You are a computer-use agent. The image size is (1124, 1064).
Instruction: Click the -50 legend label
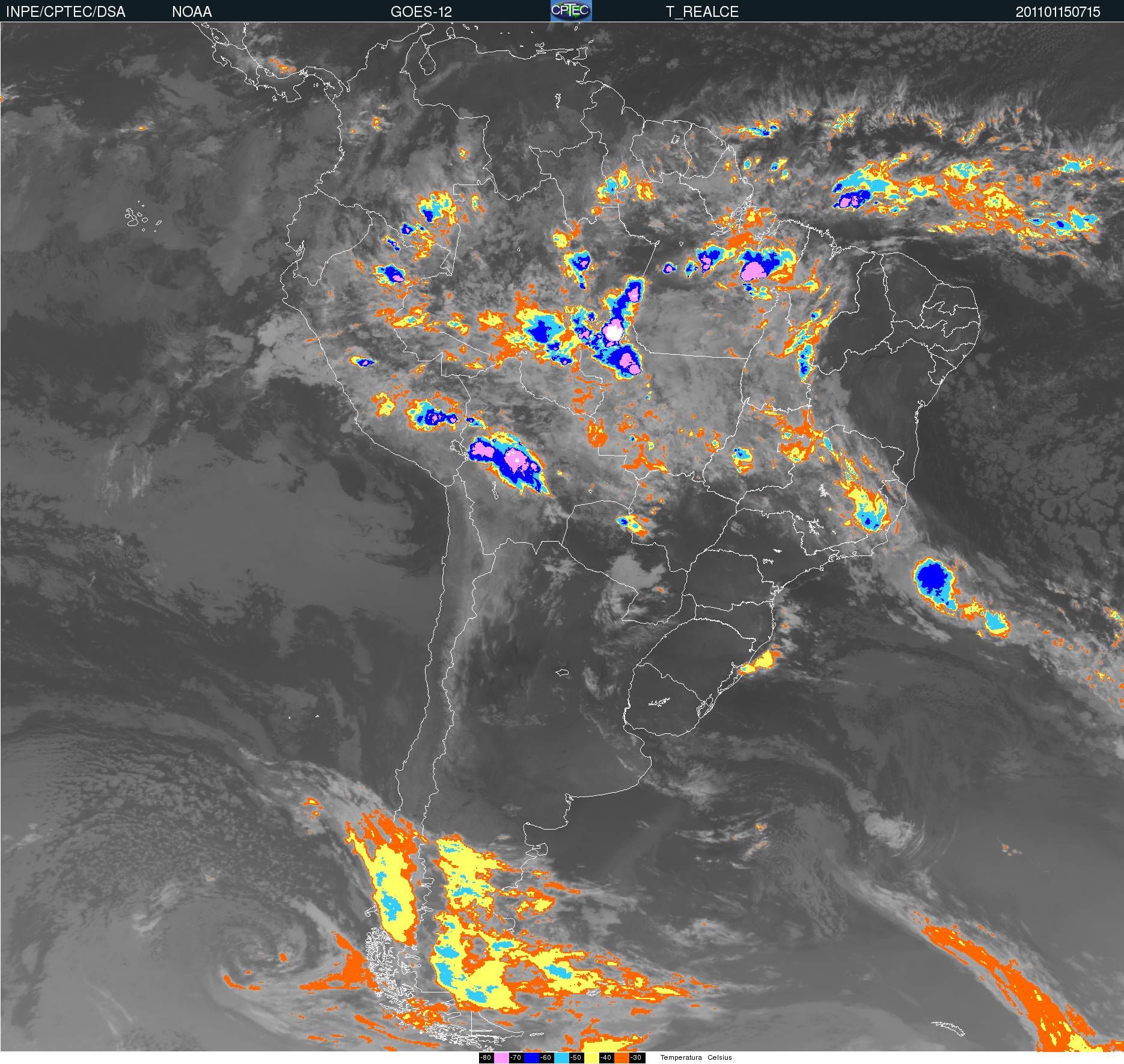tap(576, 1058)
